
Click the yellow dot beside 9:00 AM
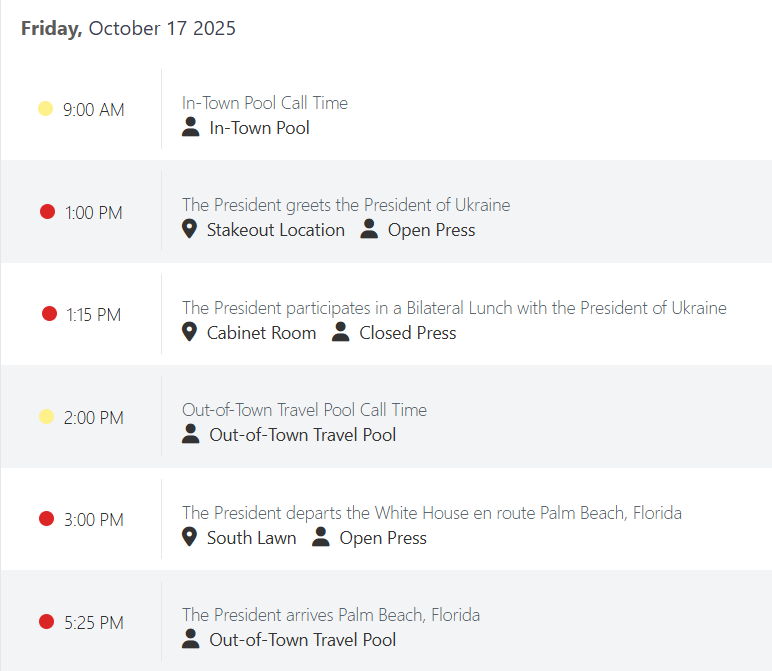pyautogui.click(x=45, y=109)
